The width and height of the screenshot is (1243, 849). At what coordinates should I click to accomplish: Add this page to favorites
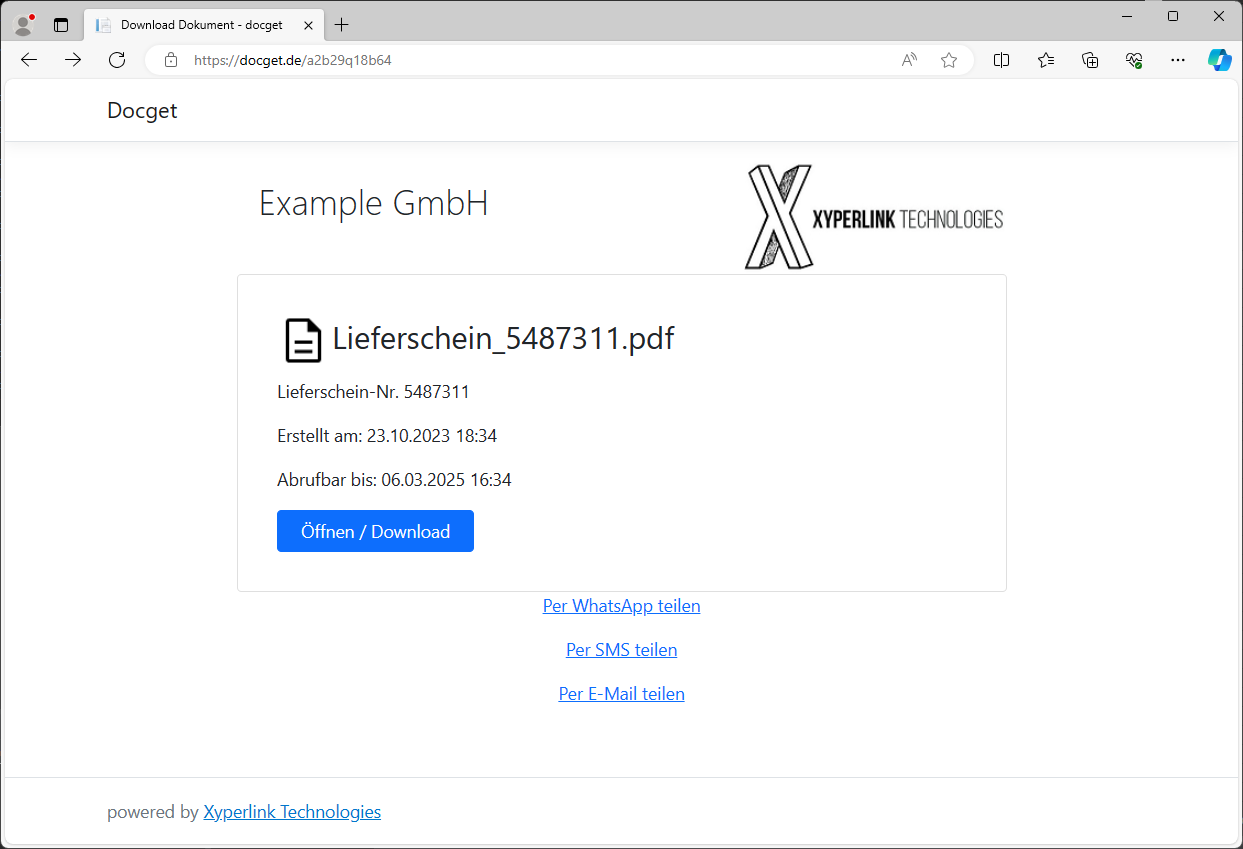tap(949, 60)
